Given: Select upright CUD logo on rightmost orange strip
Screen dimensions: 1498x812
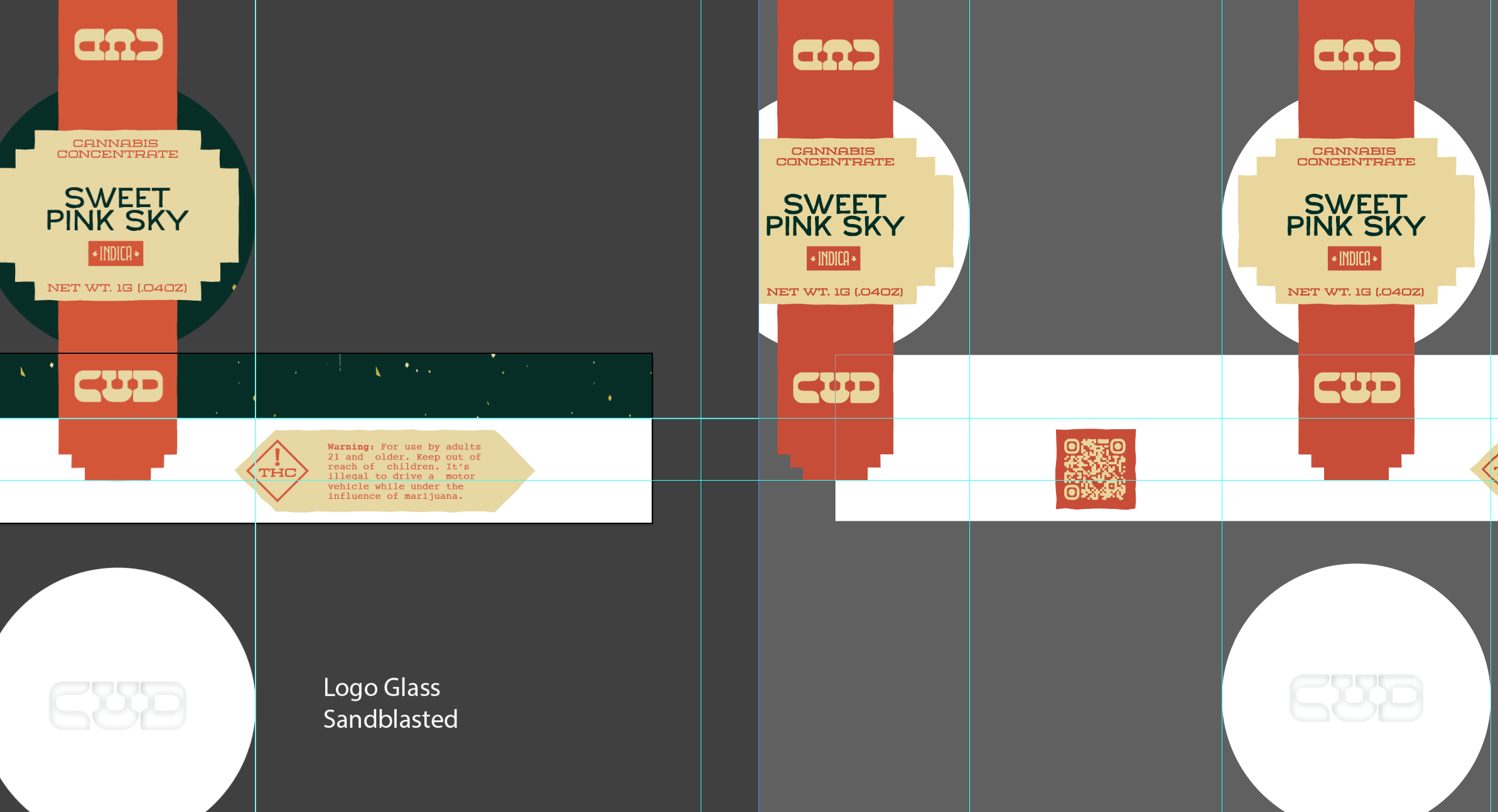Looking at the screenshot, I should tap(1357, 387).
